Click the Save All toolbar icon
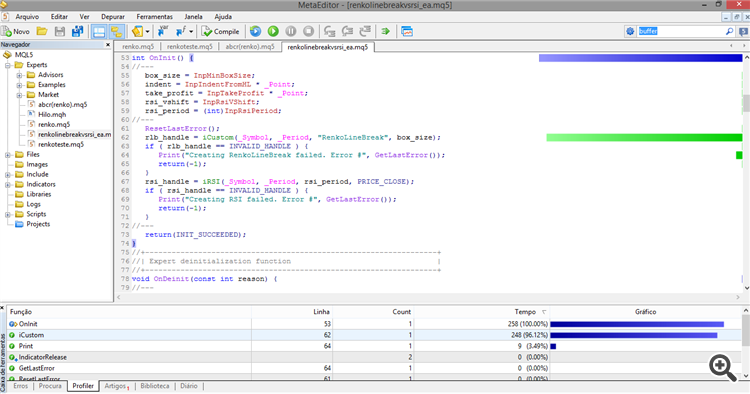 [x=77, y=32]
